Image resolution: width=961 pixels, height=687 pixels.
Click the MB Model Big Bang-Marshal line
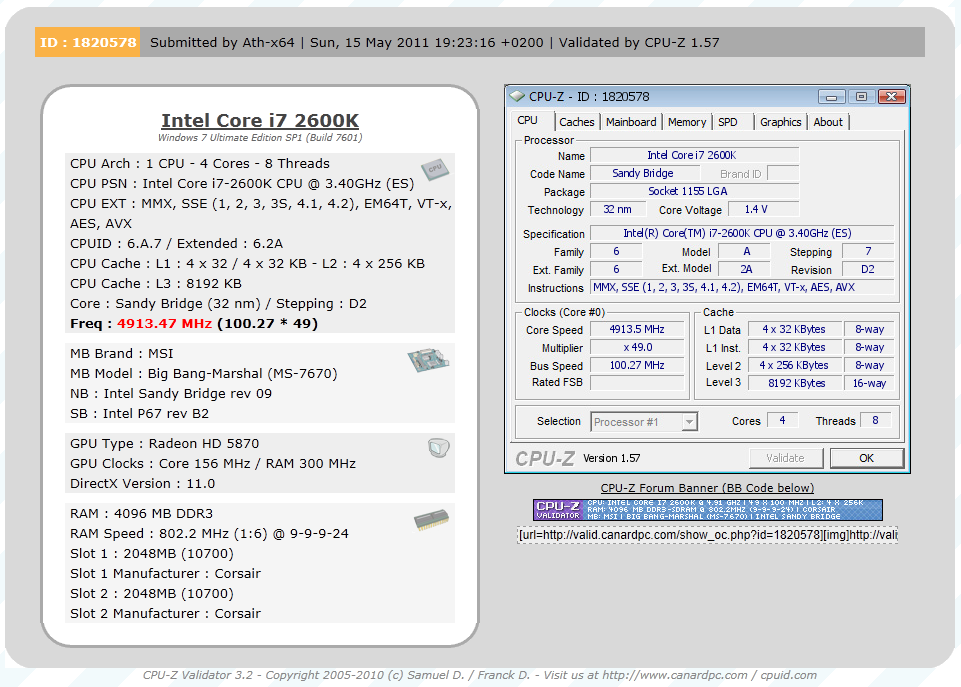203,374
